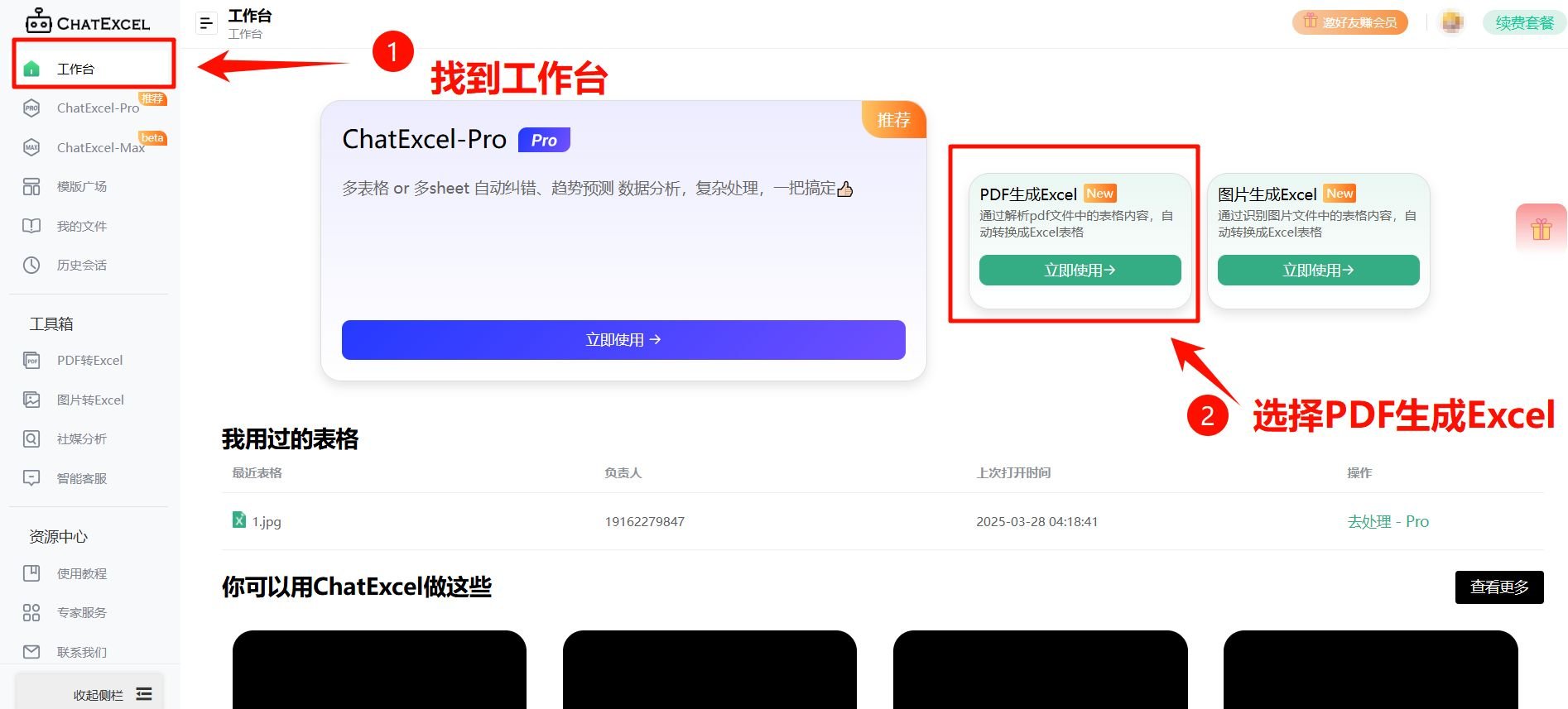Click the PRO hexagon icon for ChatExcel-Pro
Viewport: 1568px width, 709px height.
point(31,108)
